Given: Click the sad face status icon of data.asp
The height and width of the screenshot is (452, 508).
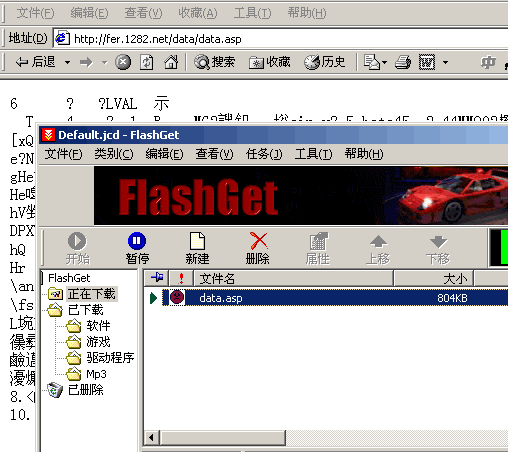Looking at the screenshot, I should [177, 297].
